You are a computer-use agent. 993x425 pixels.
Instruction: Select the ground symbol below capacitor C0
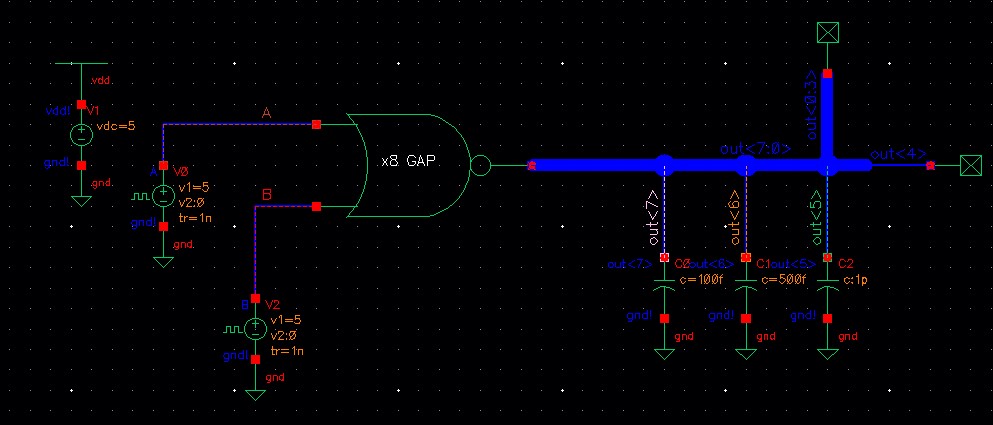click(664, 353)
